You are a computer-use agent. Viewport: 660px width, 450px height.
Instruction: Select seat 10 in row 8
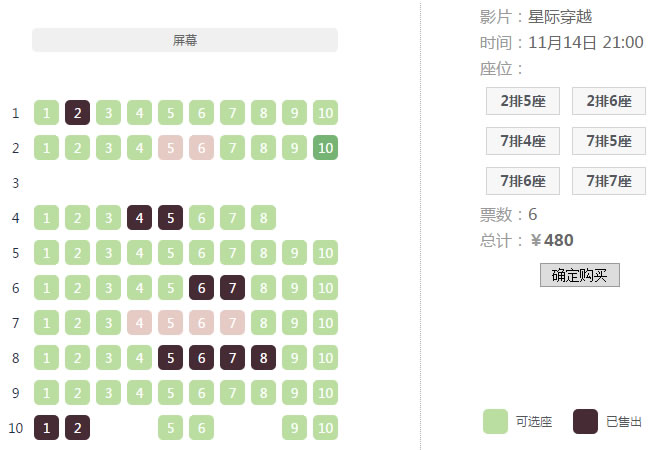coord(325,358)
